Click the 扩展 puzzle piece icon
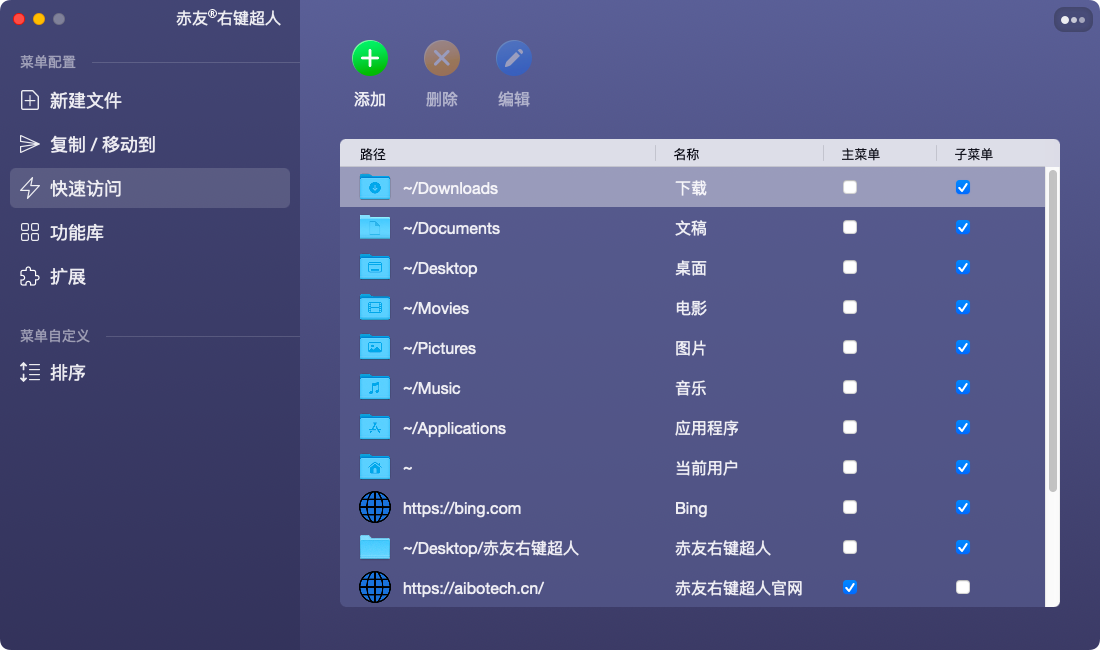The image size is (1100, 650). pos(29,276)
